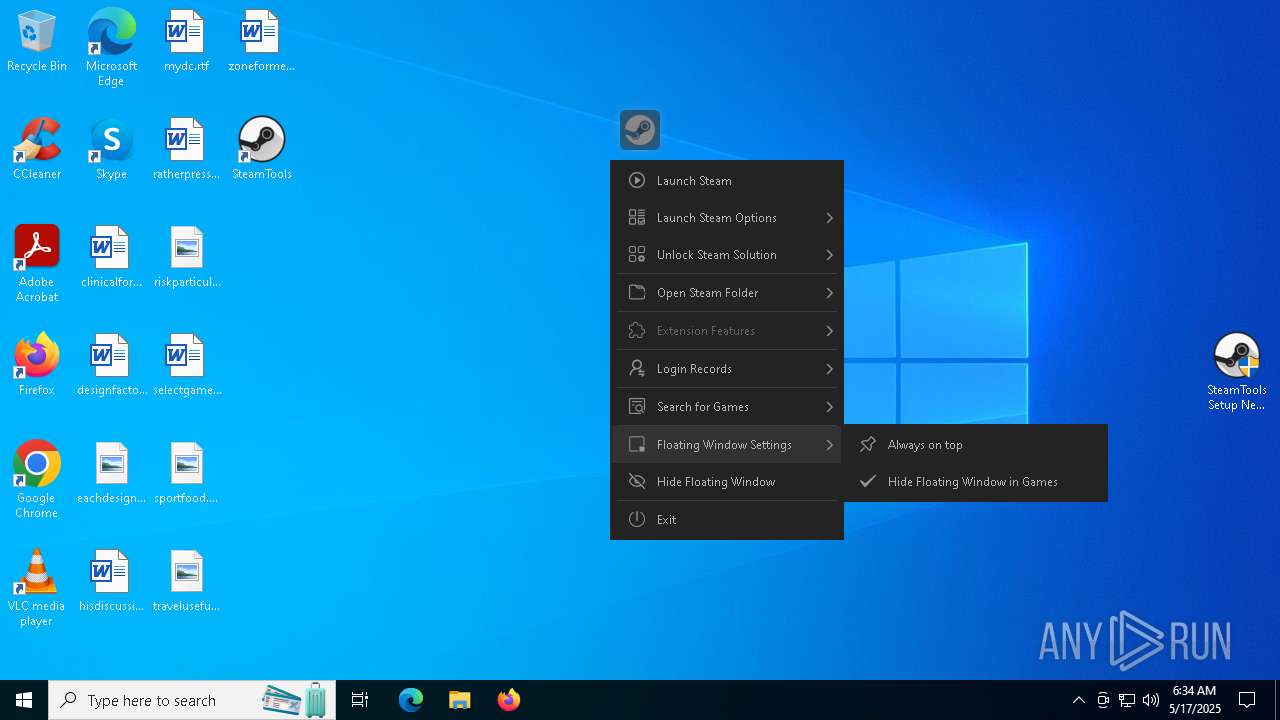Screen dimensions: 1280x720
Task: Select hisdiscussi document on desktop
Action: coord(111,581)
